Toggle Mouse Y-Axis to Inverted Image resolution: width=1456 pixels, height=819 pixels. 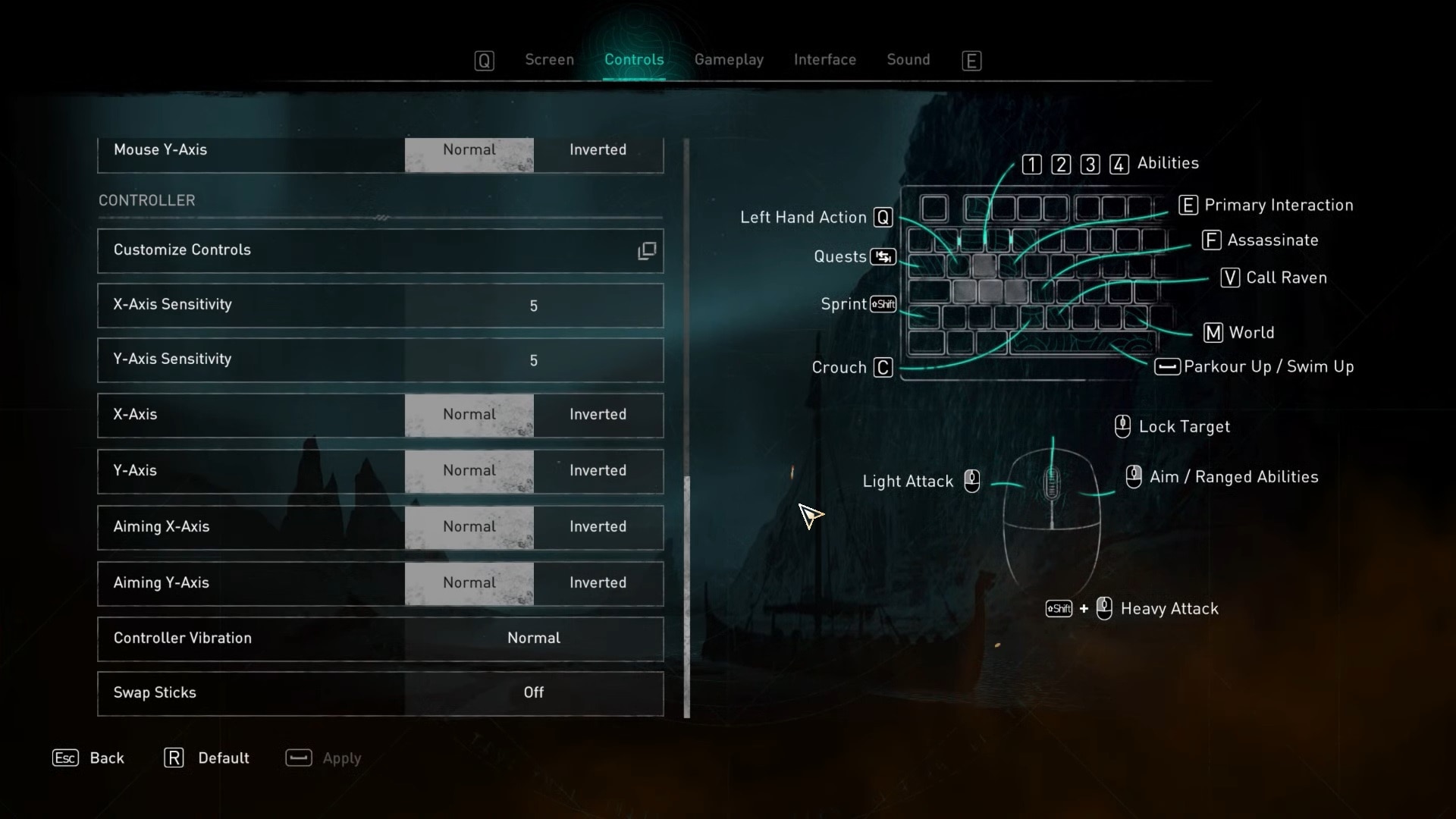(597, 148)
